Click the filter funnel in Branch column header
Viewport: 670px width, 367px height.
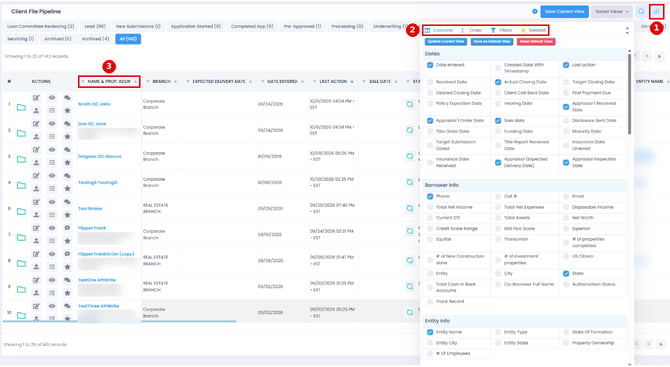(148, 82)
